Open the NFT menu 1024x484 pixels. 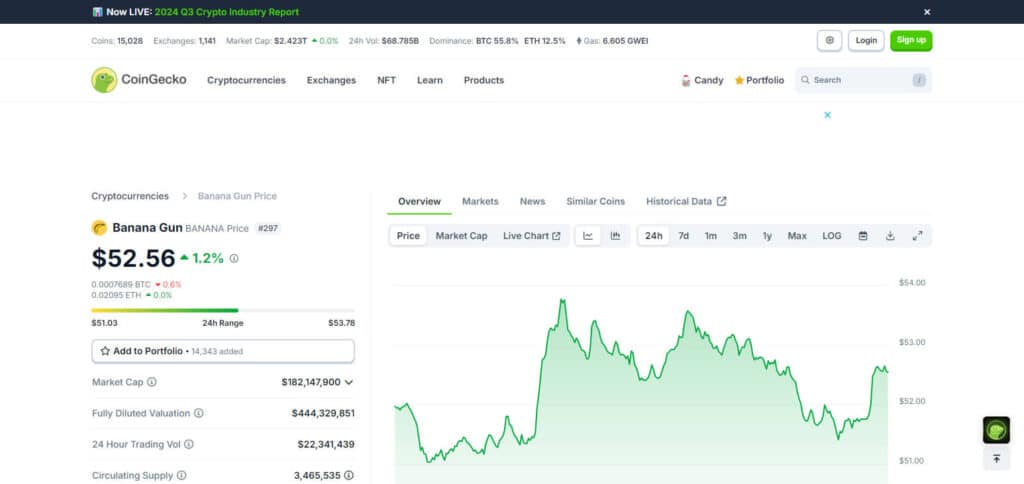[387, 80]
